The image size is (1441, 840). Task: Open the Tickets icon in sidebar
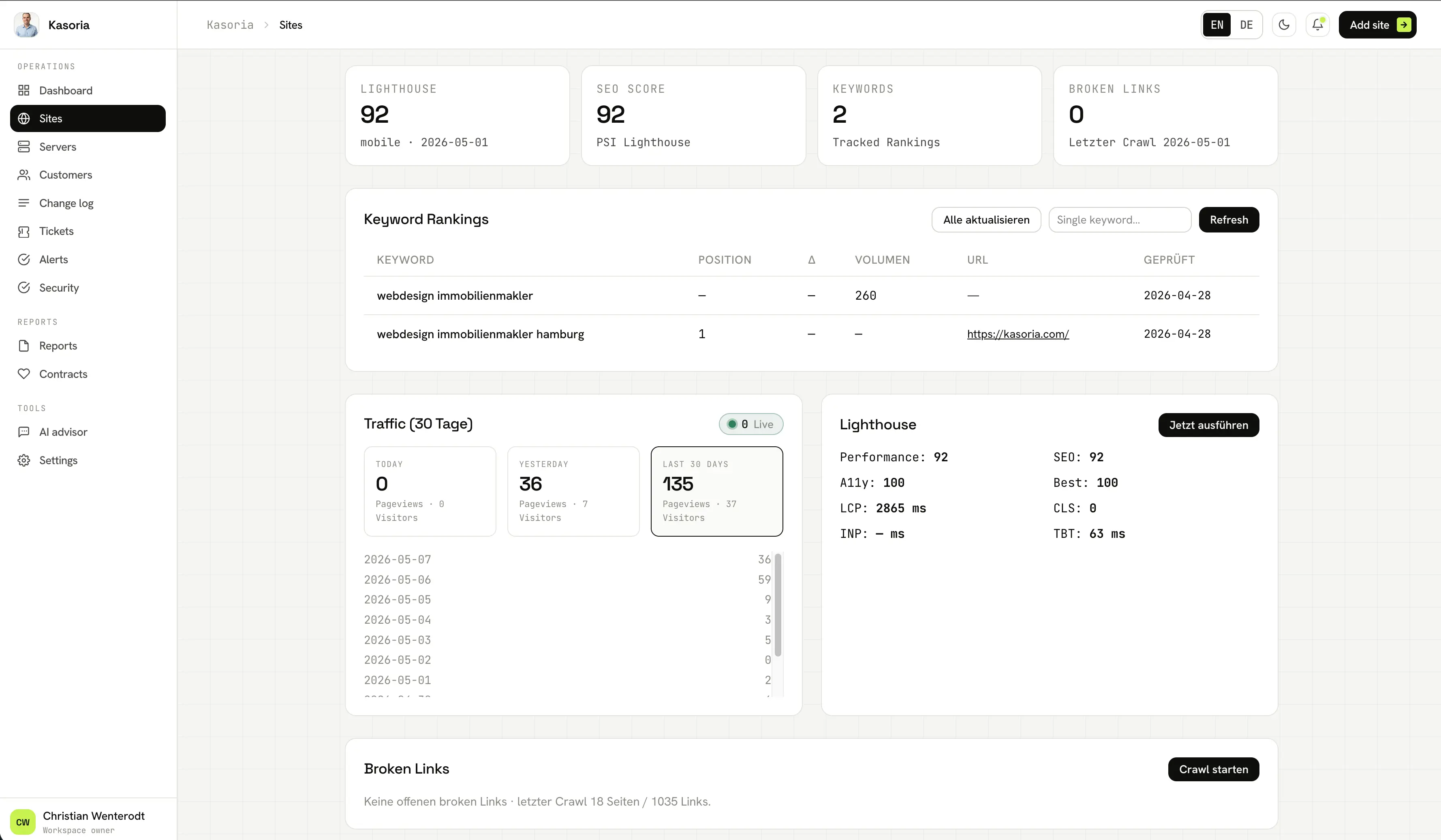click(24, 231)
